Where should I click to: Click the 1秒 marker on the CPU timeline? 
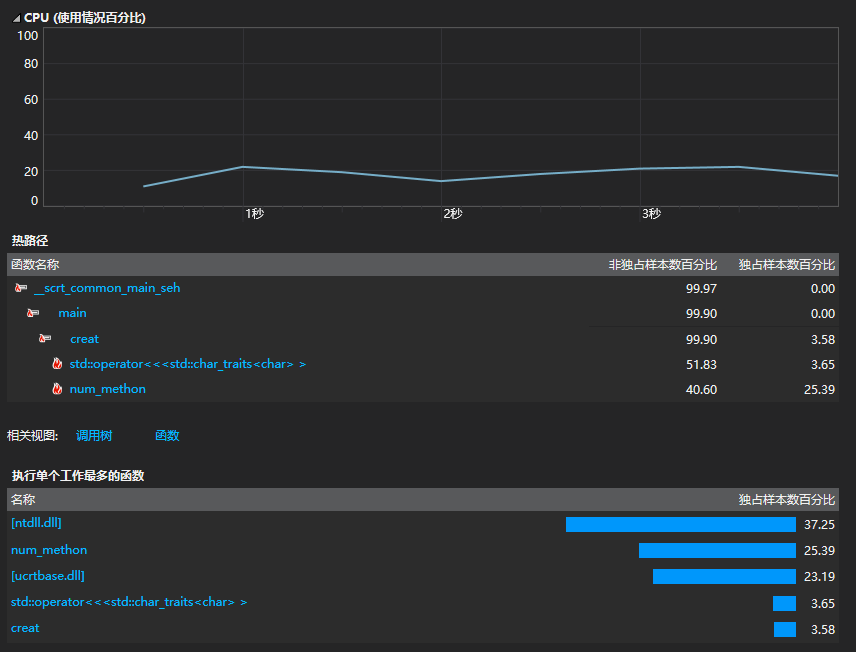pyautogui.click(x=254, y=214)
